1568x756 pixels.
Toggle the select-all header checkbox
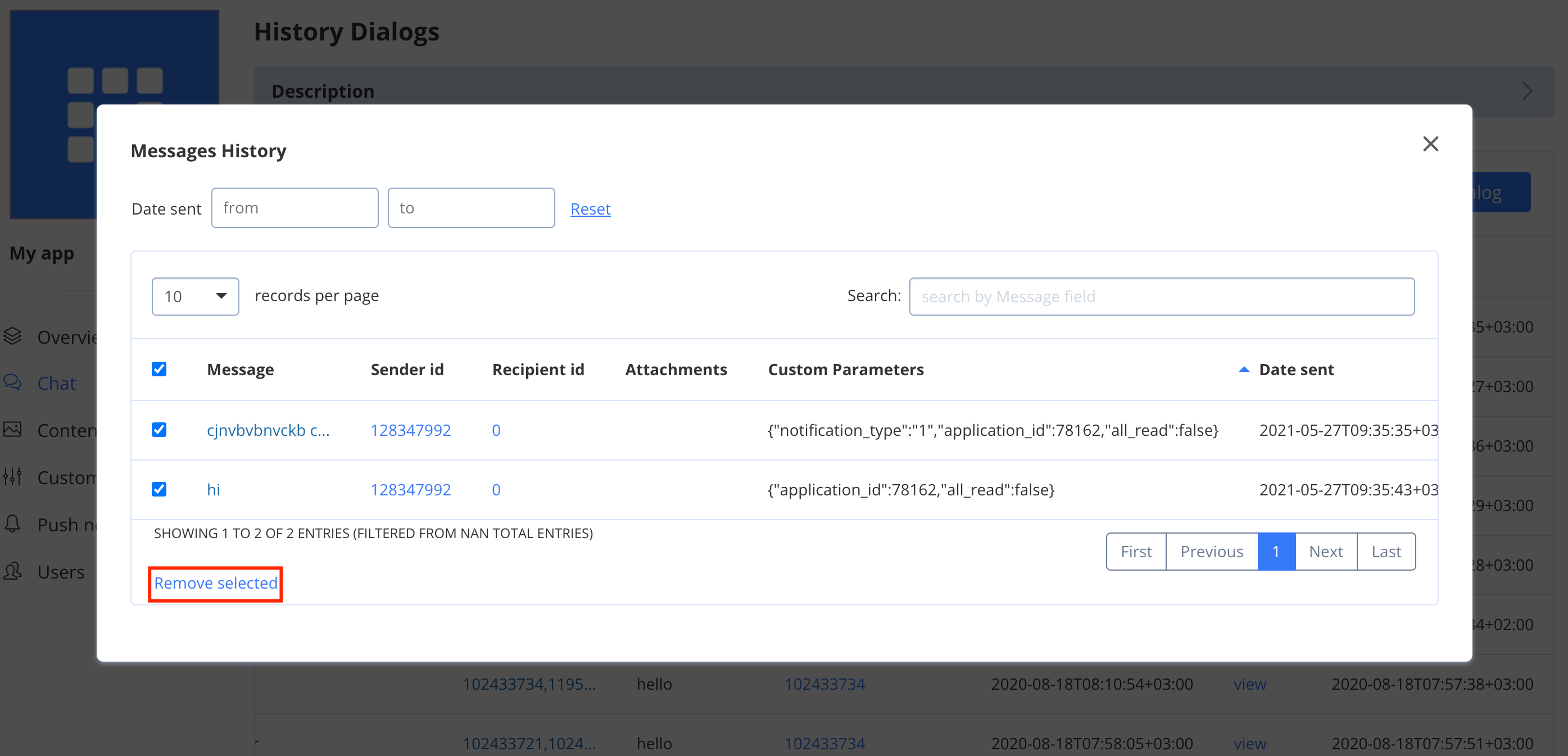tap(159, 369)
